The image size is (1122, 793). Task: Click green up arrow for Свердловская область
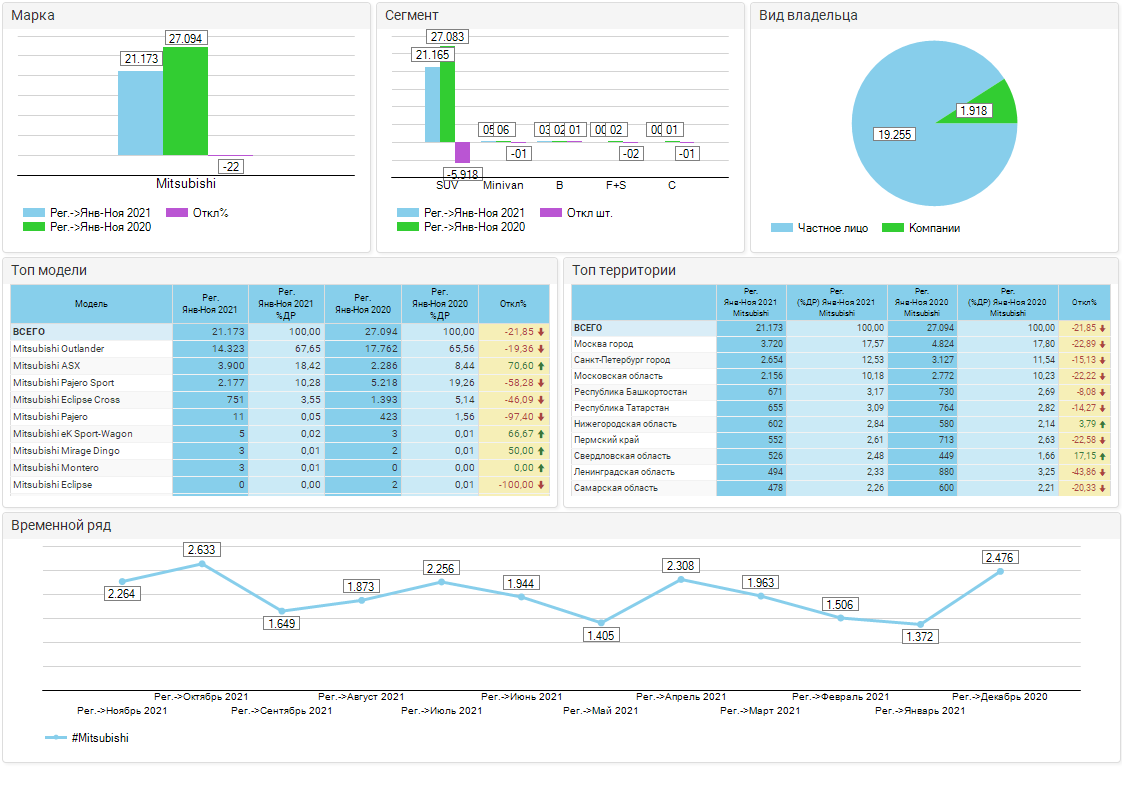pos(1102,456)
